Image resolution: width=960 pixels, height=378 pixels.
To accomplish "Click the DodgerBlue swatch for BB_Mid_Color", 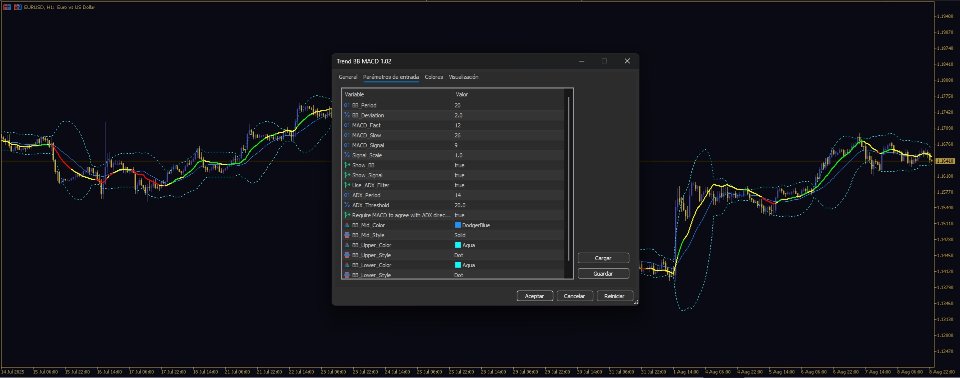I will [458, 225].
